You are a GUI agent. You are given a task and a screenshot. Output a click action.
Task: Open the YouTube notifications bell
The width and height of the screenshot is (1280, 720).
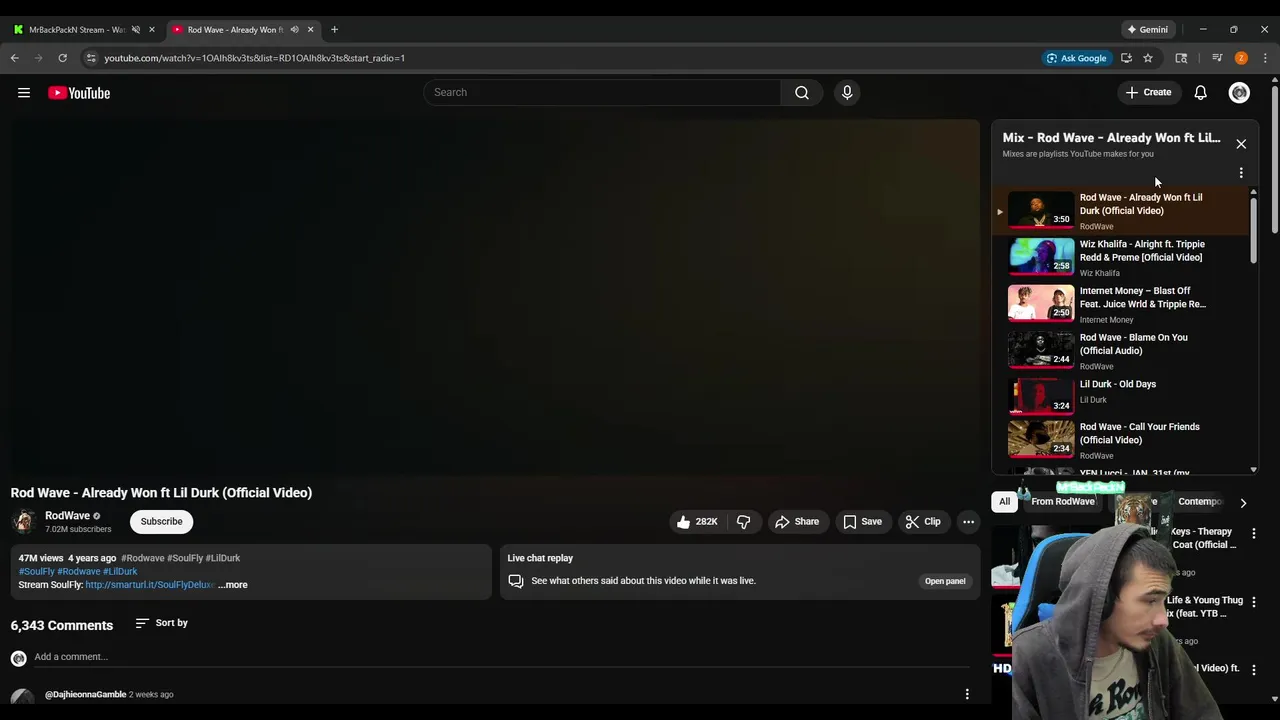tap(1200, 92)
